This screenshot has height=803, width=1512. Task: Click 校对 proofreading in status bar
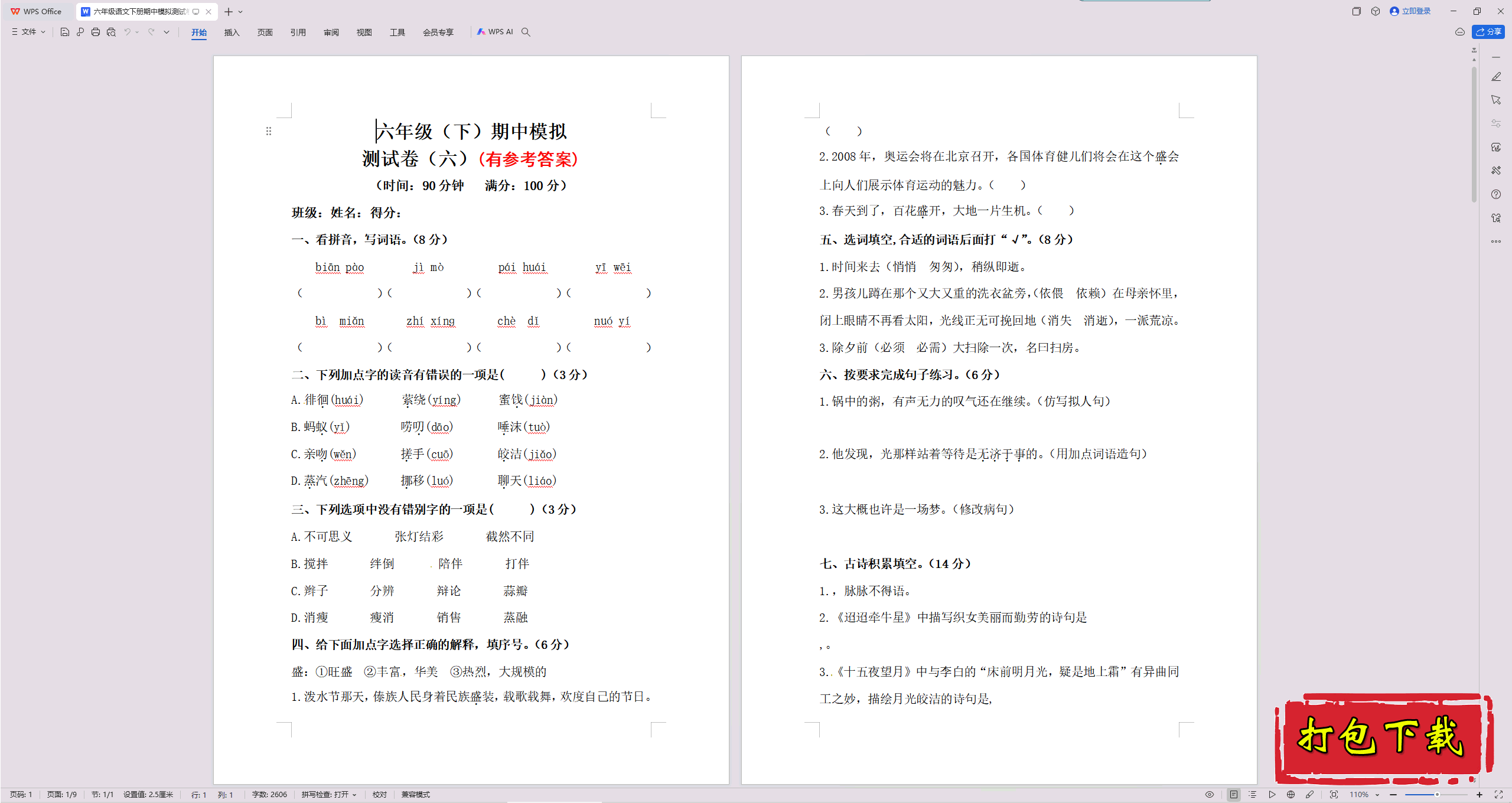380,795
